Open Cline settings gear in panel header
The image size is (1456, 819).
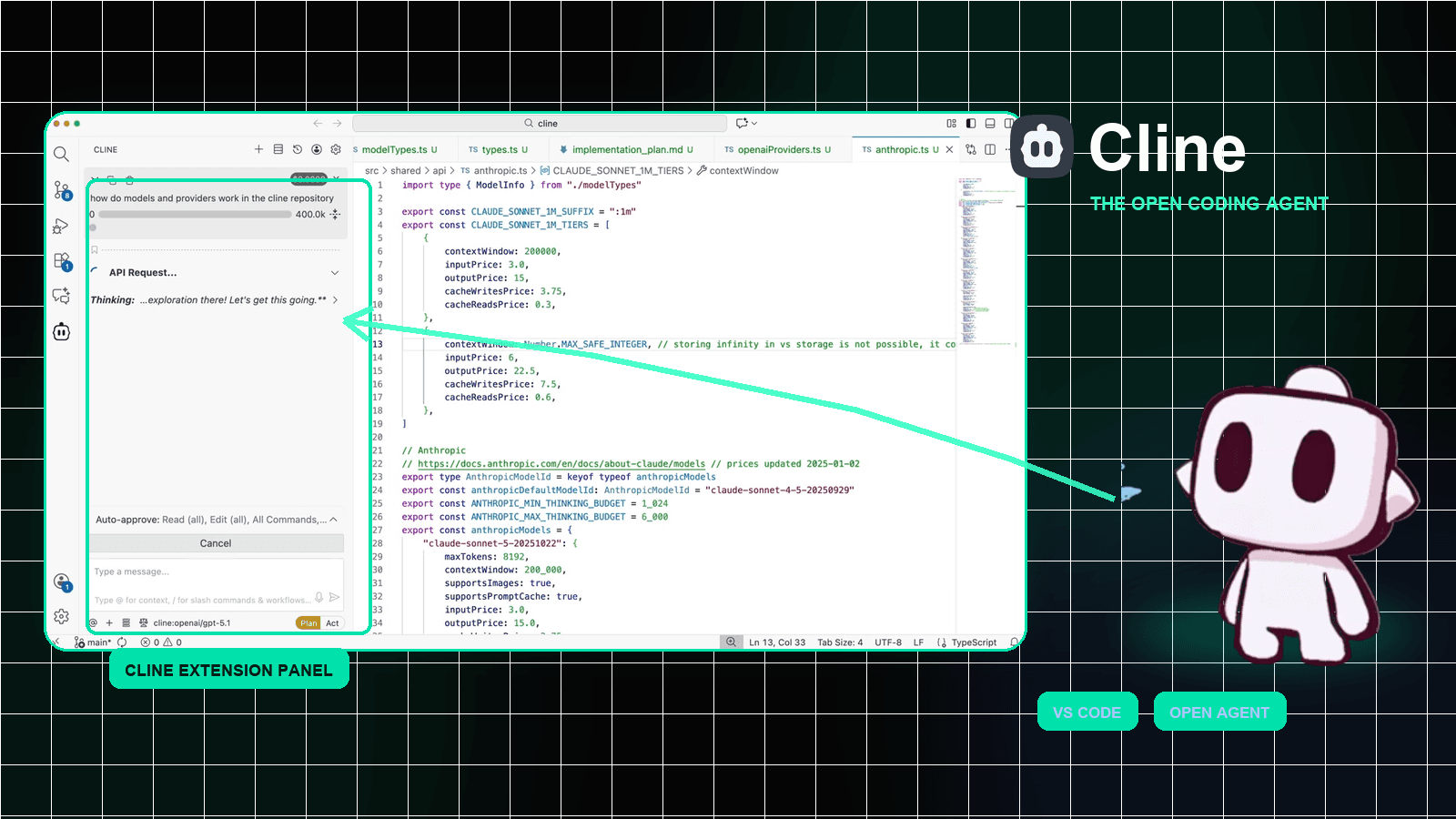(336, 149)
